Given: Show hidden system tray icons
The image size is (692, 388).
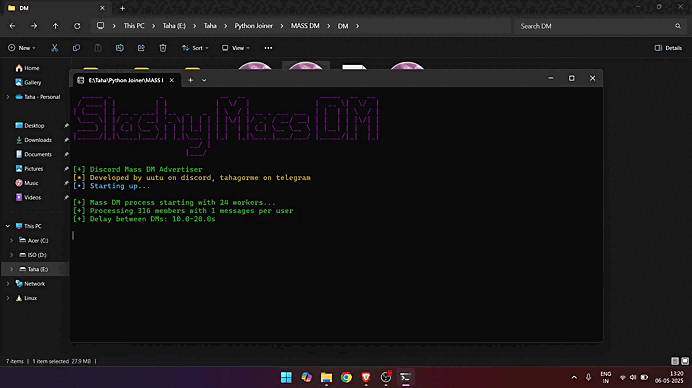Looking at the screenshot, I should (x=574, y=377).
